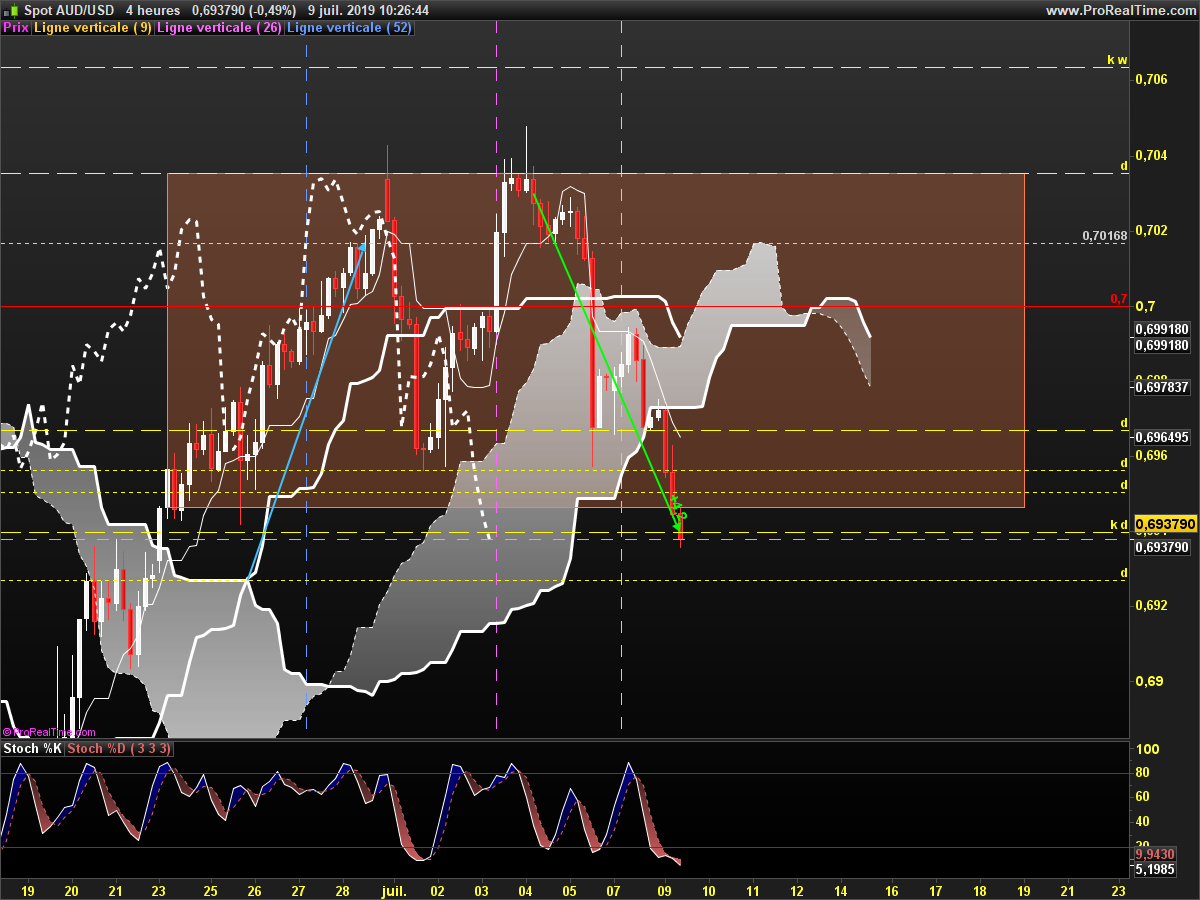
Task: Open the Ligne verticale (26) label
Action: tap(219, 28)
